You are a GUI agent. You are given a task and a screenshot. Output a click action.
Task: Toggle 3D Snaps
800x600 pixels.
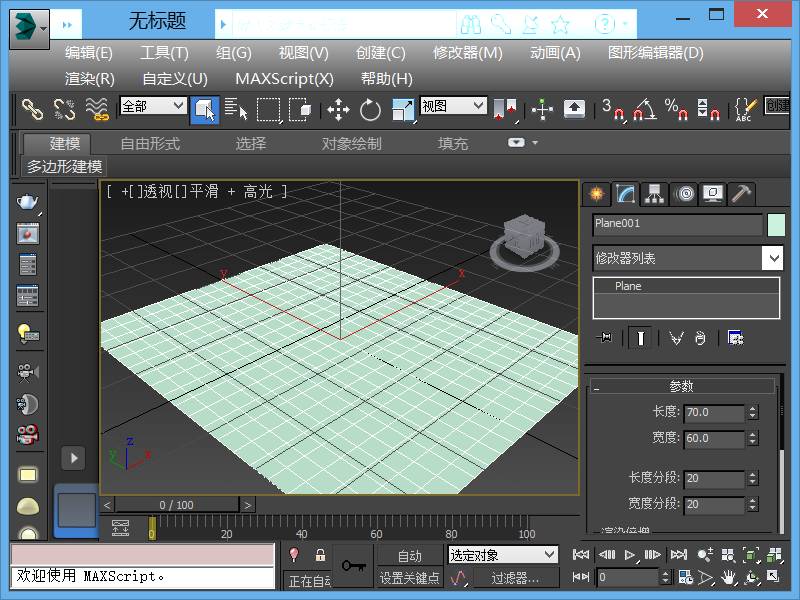point(613,109)
